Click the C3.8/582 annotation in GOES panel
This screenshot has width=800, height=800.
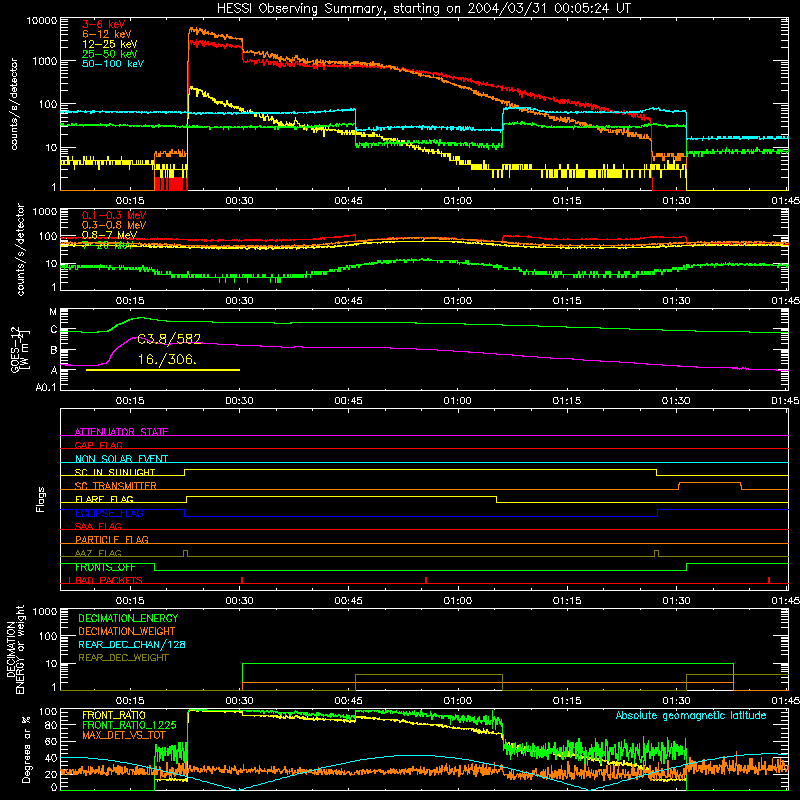click(x=169, y=339)
